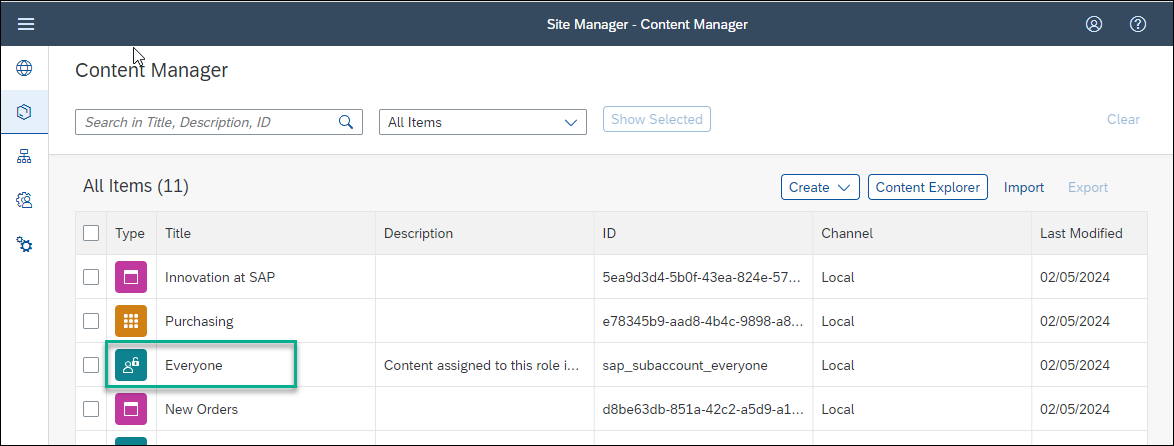Click the Everyone role type icon
Viewport: 1174px width, 446px height.
tap(131, 365)
